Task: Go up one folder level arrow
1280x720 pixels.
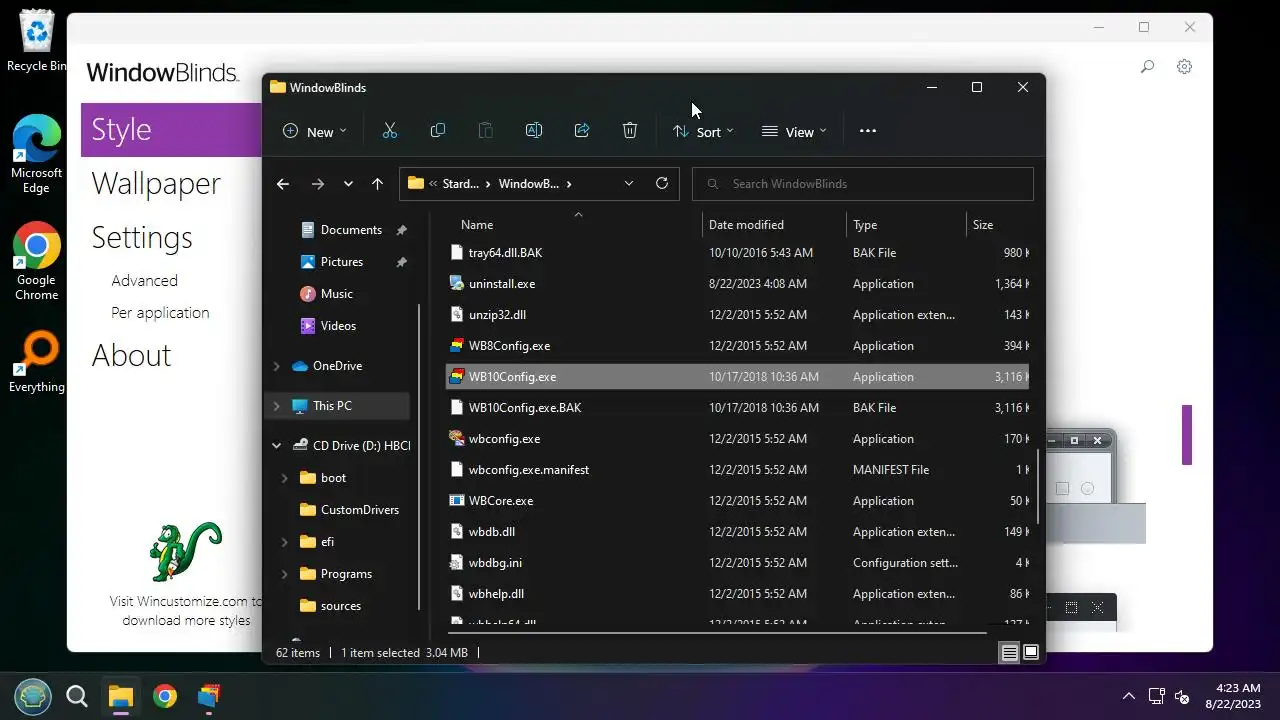Action: coord(377,184)
